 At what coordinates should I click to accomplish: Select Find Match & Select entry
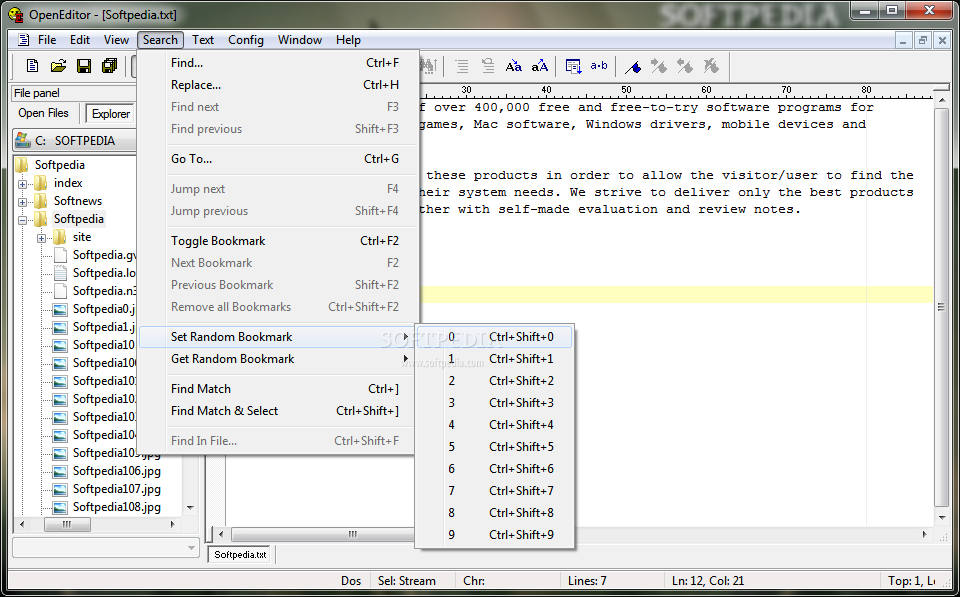(279, 411)
